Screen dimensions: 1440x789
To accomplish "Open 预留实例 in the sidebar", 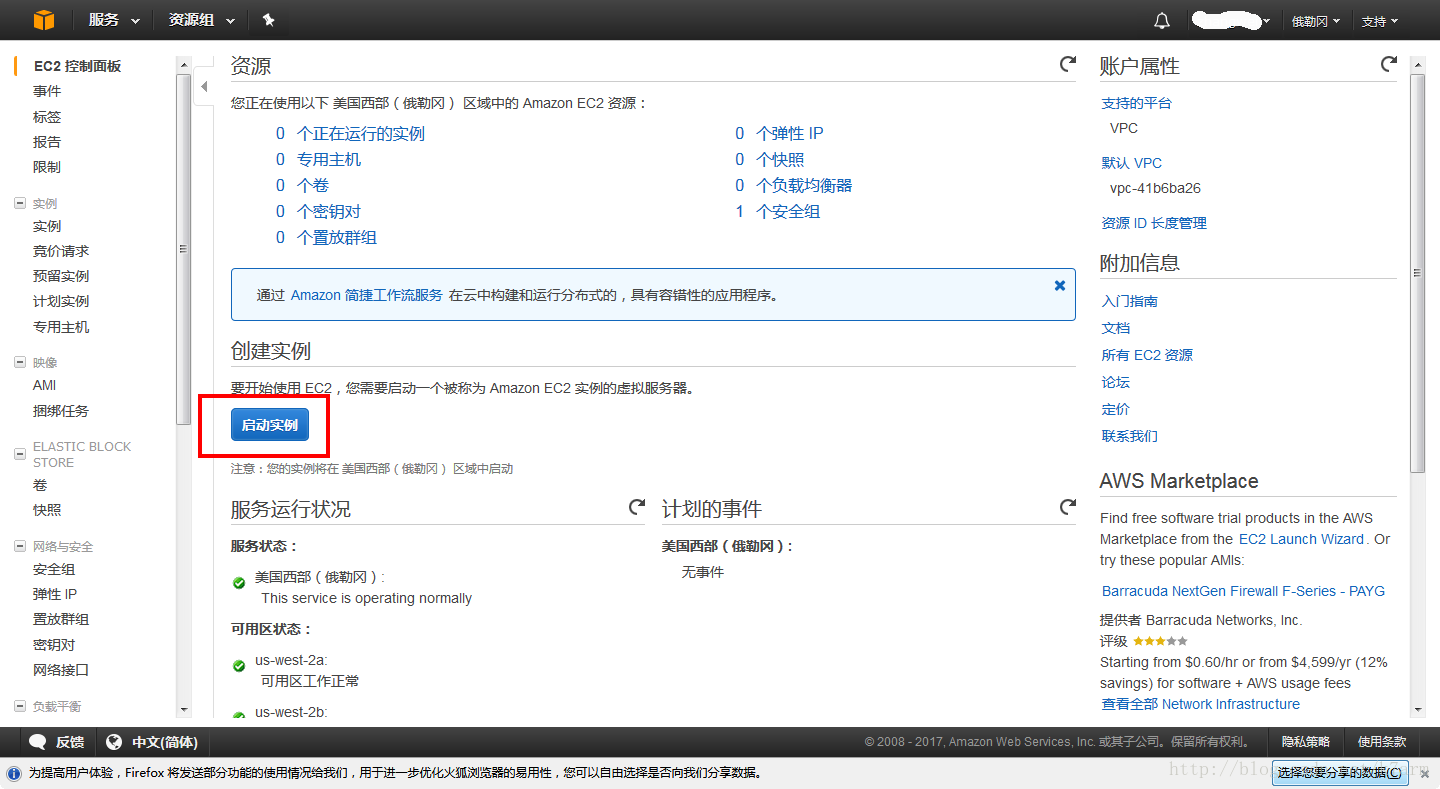I will (61, 276).
